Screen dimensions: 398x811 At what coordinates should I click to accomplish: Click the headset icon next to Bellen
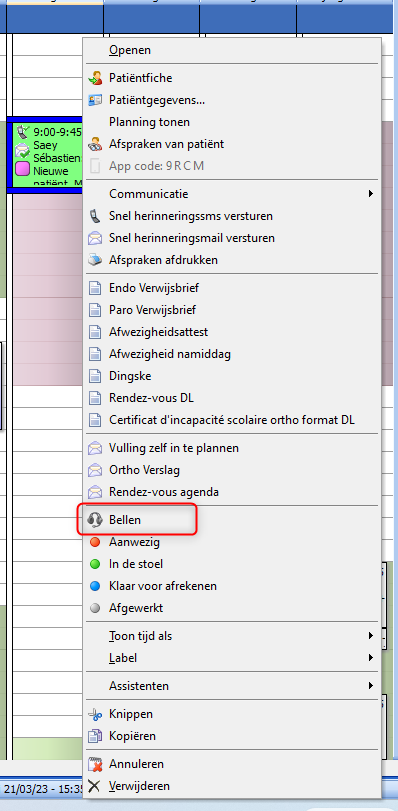click(95, 520)
